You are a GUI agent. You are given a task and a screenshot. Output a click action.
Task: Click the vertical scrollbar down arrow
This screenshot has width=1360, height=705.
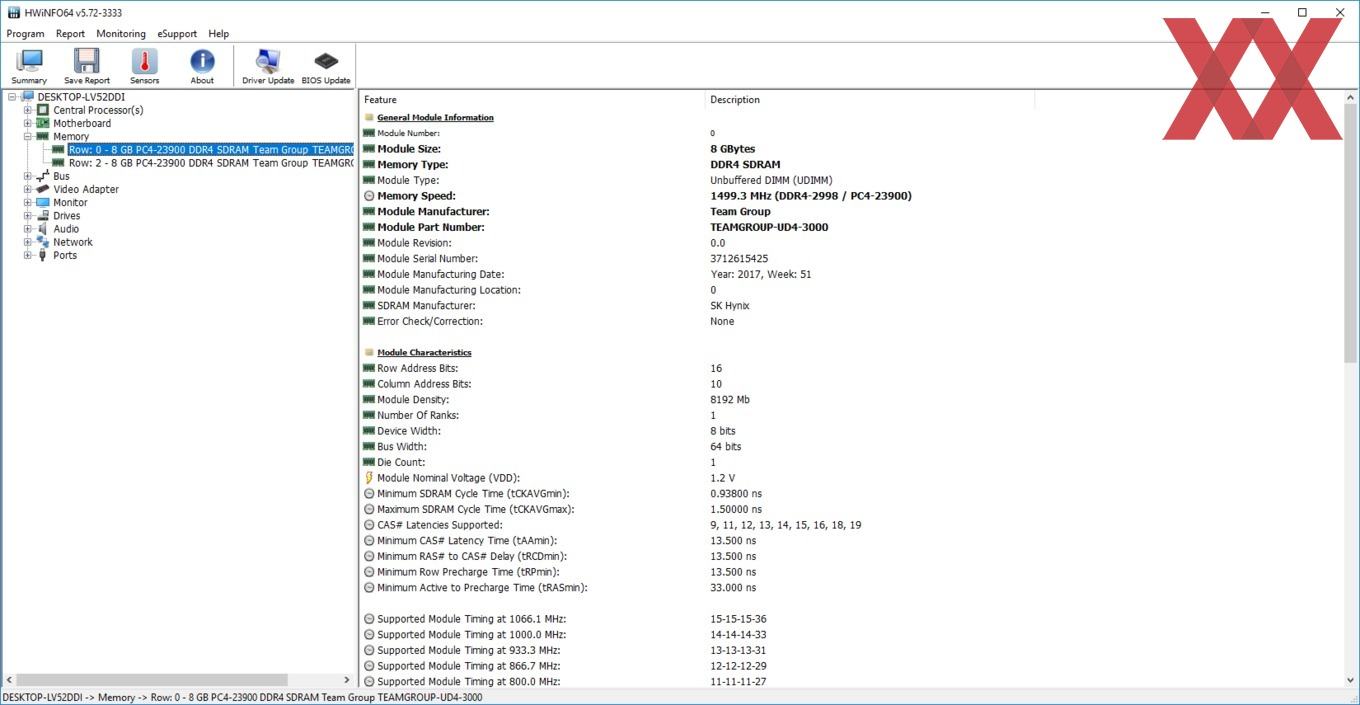pyautogui.click(x=1351, y=680)
